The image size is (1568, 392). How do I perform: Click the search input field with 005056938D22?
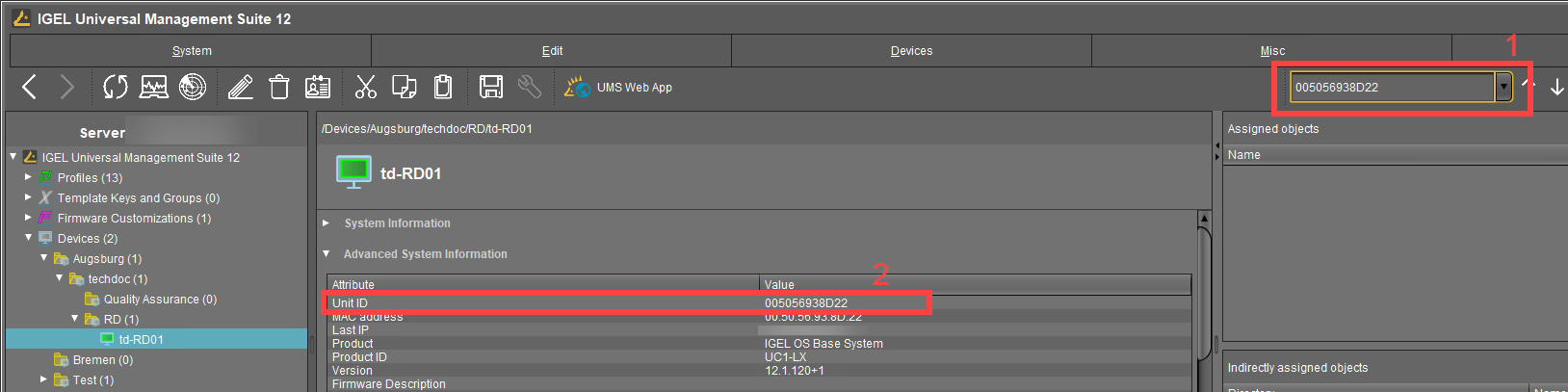coord(1391,88)
